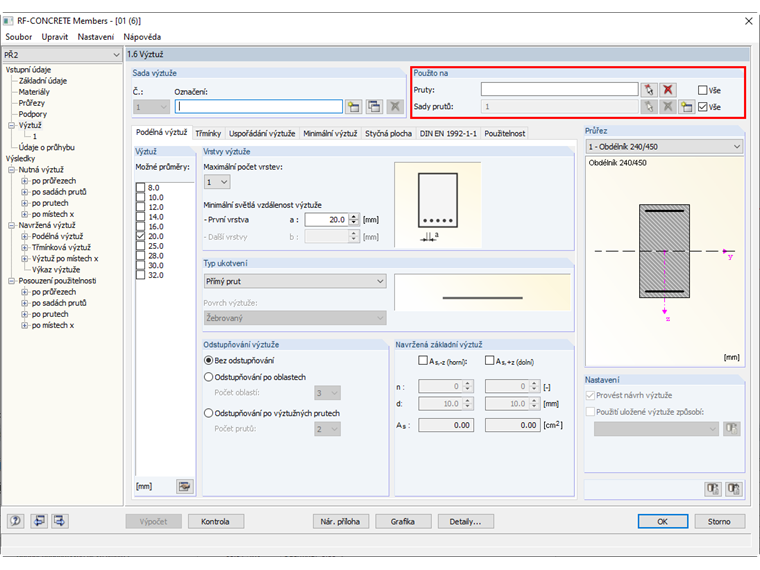Cancel with the Storno button
760x570 pixels.
click(719, 522)
